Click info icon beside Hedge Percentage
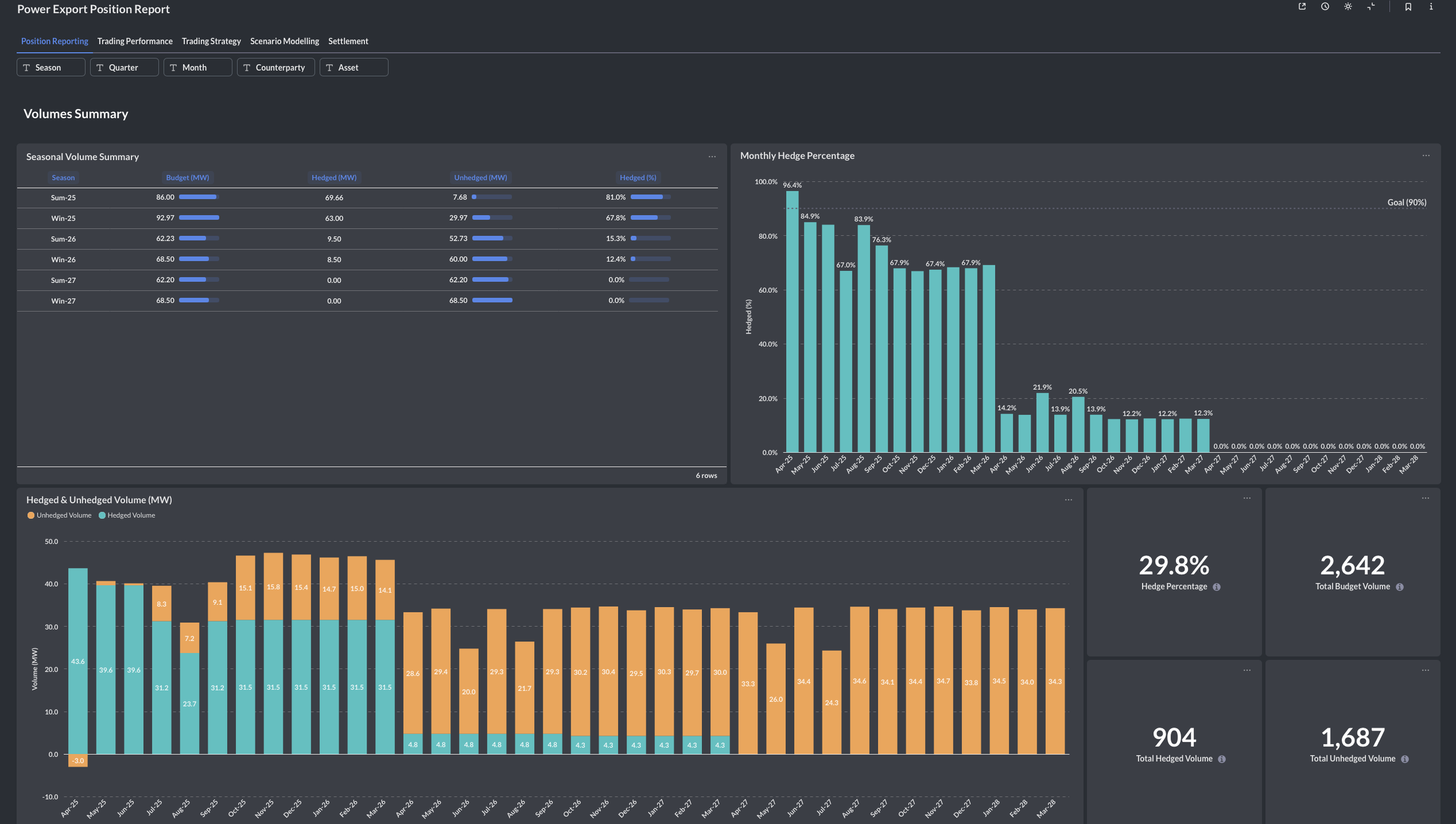The width and height of the screenshot is (1456, 824). tap(1217, 587)
